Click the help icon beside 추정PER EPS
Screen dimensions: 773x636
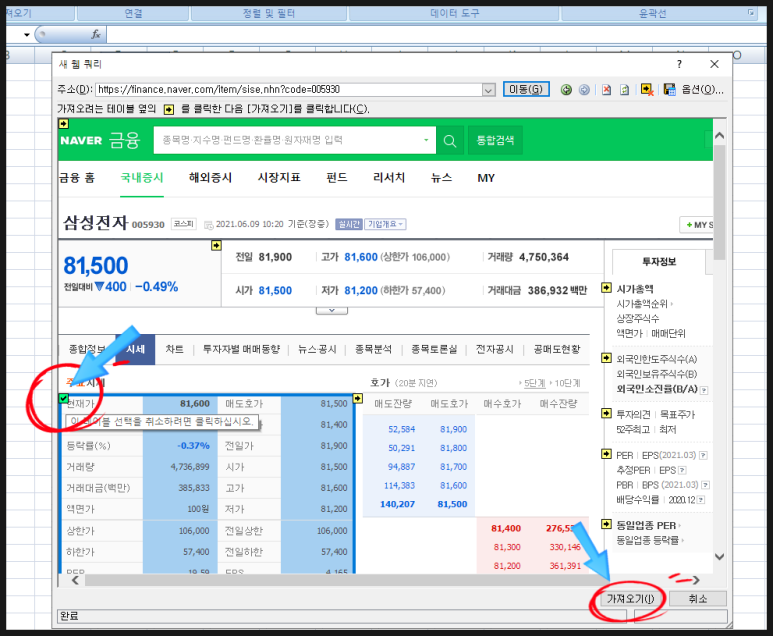coord(682,470)
